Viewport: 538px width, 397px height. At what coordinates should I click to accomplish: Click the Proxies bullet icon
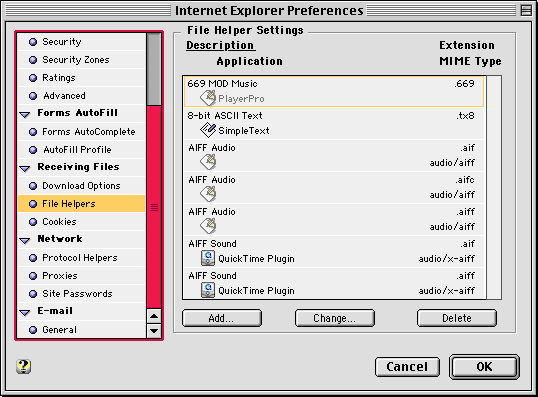(33, 276)
